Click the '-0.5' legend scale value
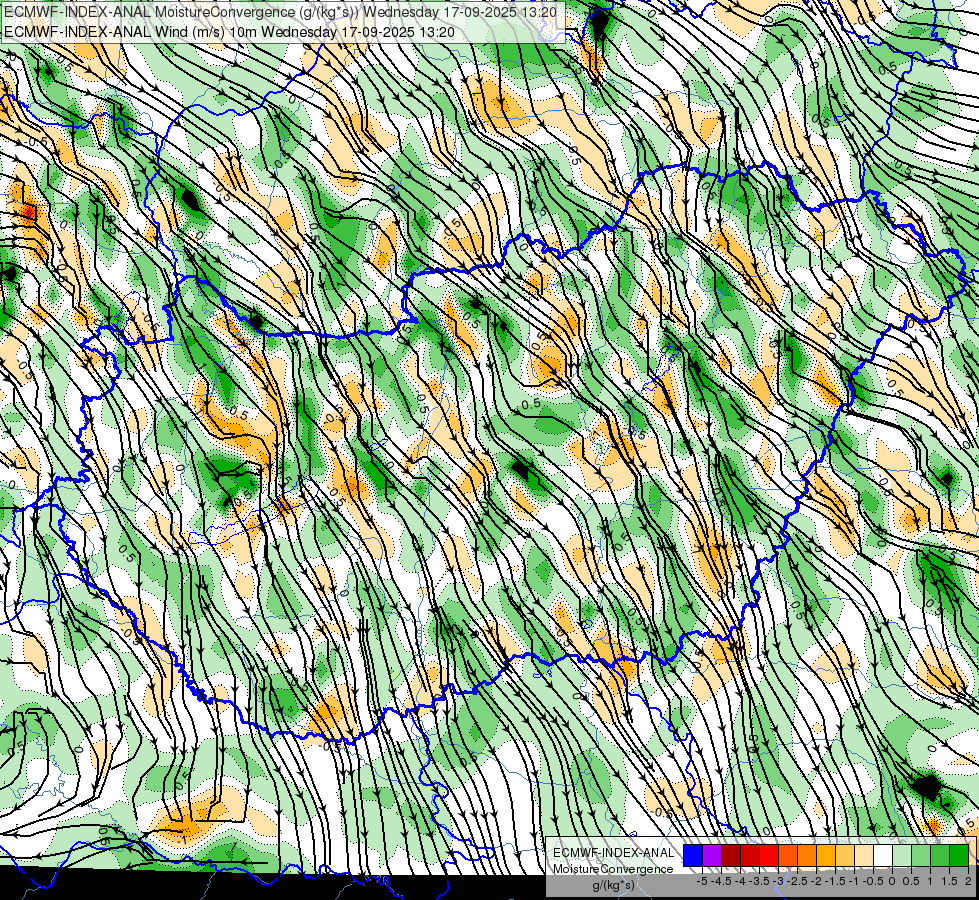This screenshot has height=900, width=979. [873, 881]
